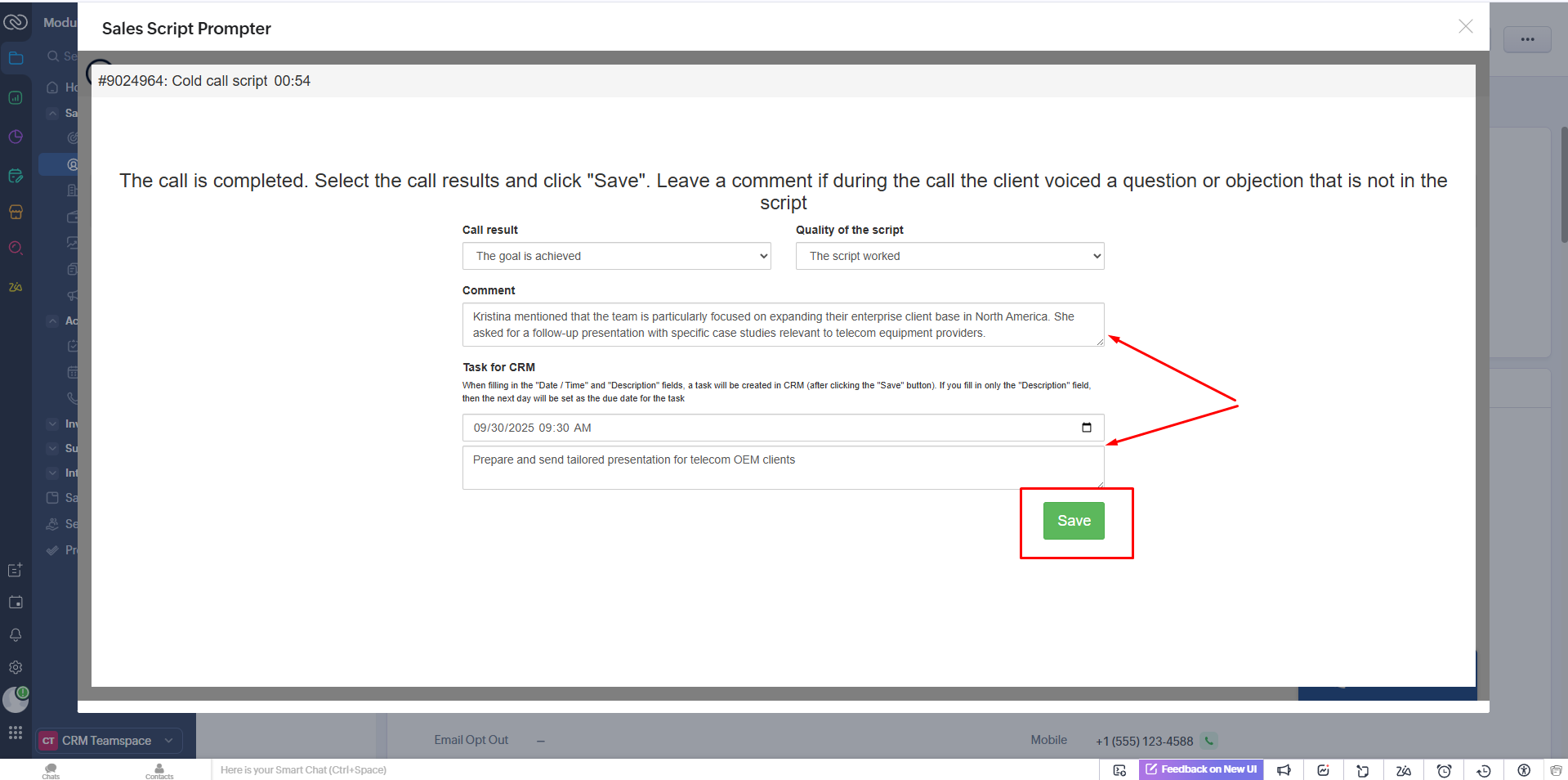This screenshot has height=780, width=1568.
Task: Open the Analytics pie chart icon in sidebar
Action: click(16, 137)
